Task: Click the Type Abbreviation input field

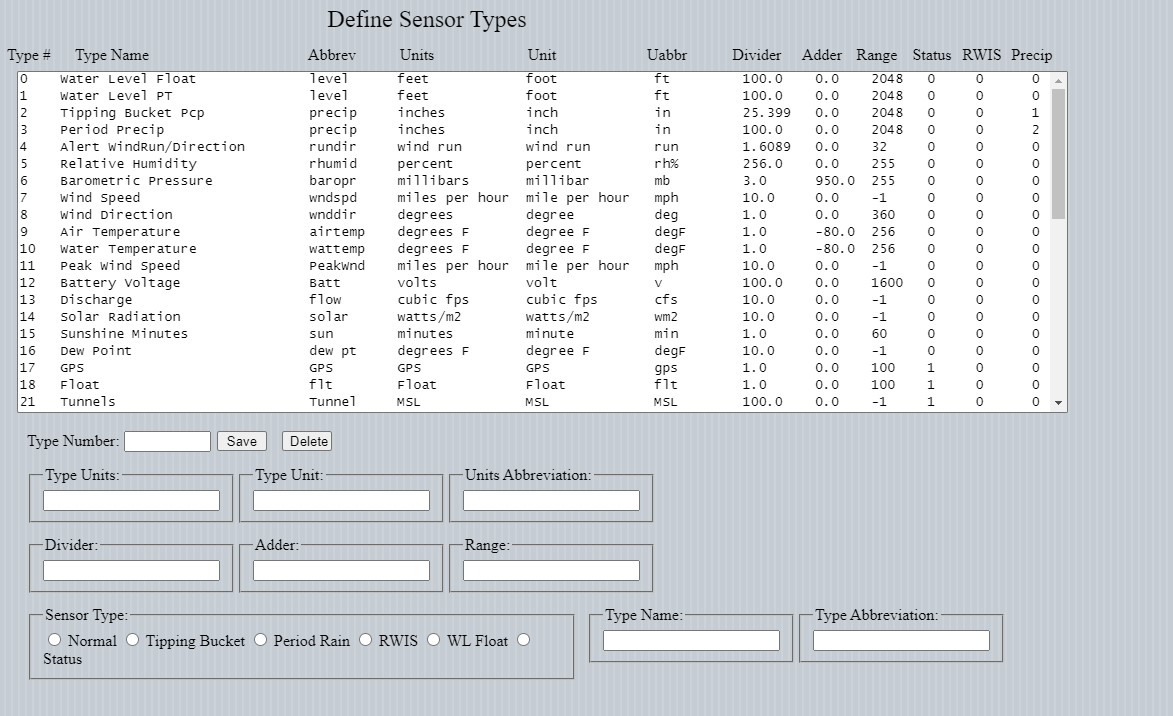Action: (x=901, y=640)
